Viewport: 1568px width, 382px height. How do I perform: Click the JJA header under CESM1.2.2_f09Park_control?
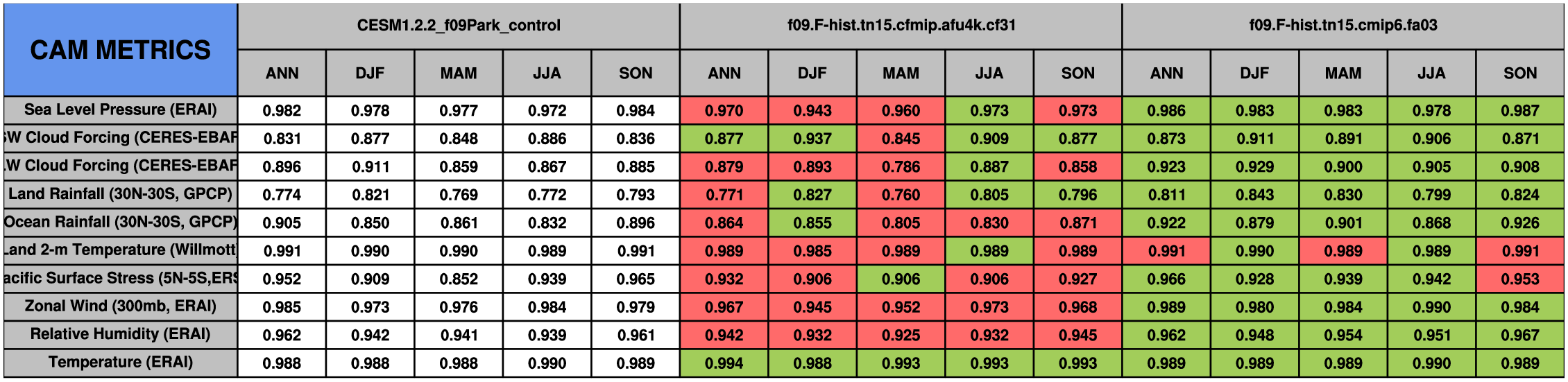[x=547, y=73]
